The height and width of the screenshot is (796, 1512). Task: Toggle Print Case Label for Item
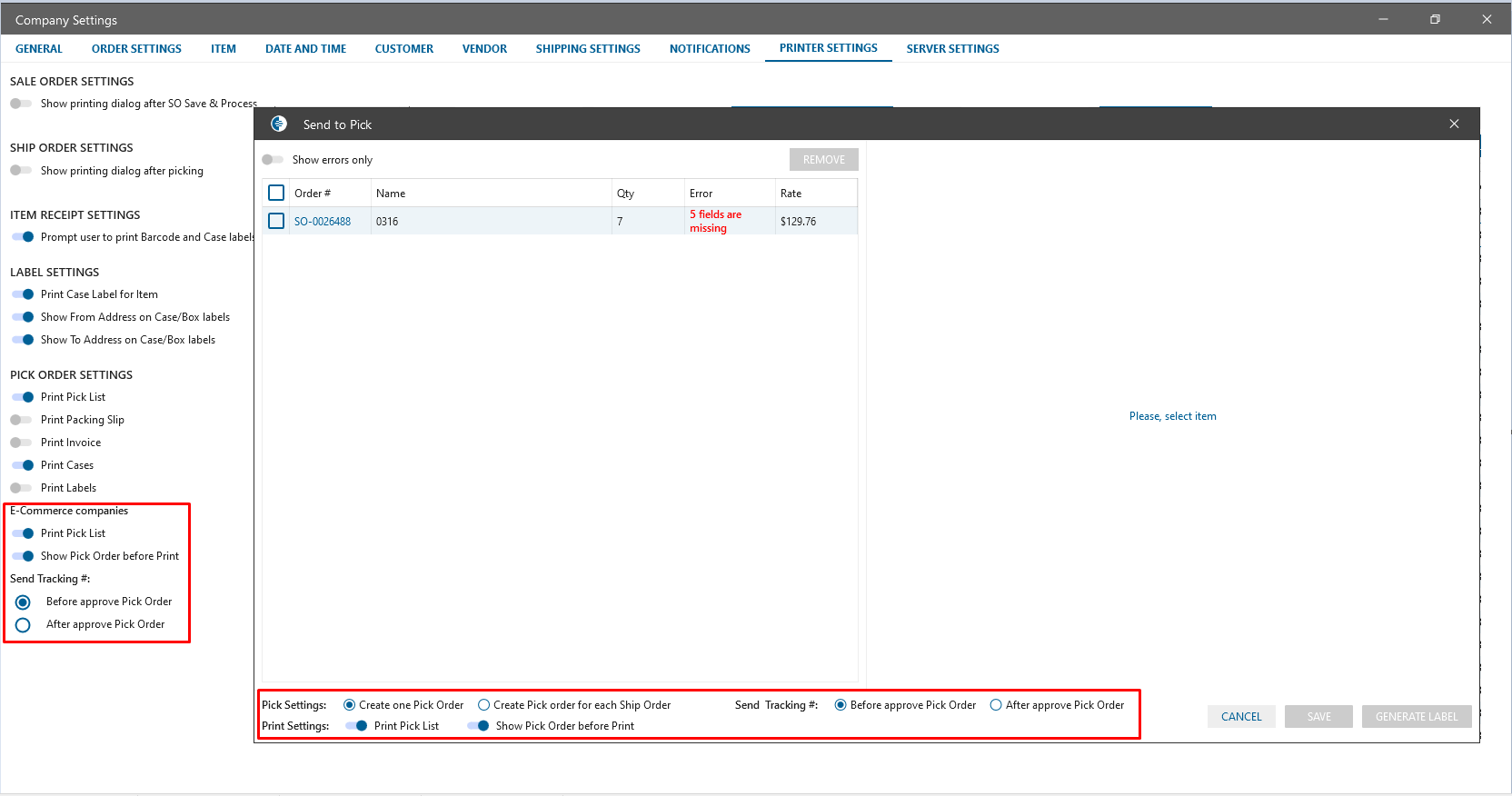[x=23, y=294]
